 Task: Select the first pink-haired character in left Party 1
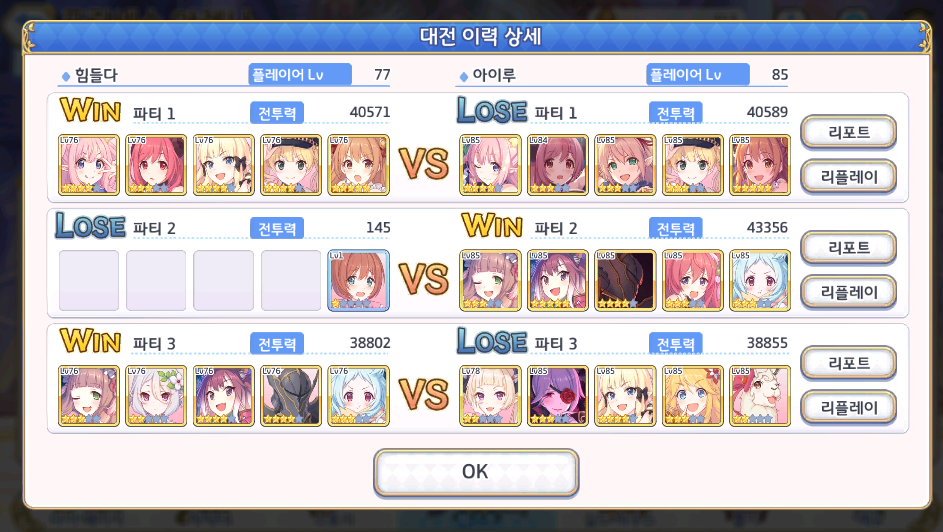[88, 165]
